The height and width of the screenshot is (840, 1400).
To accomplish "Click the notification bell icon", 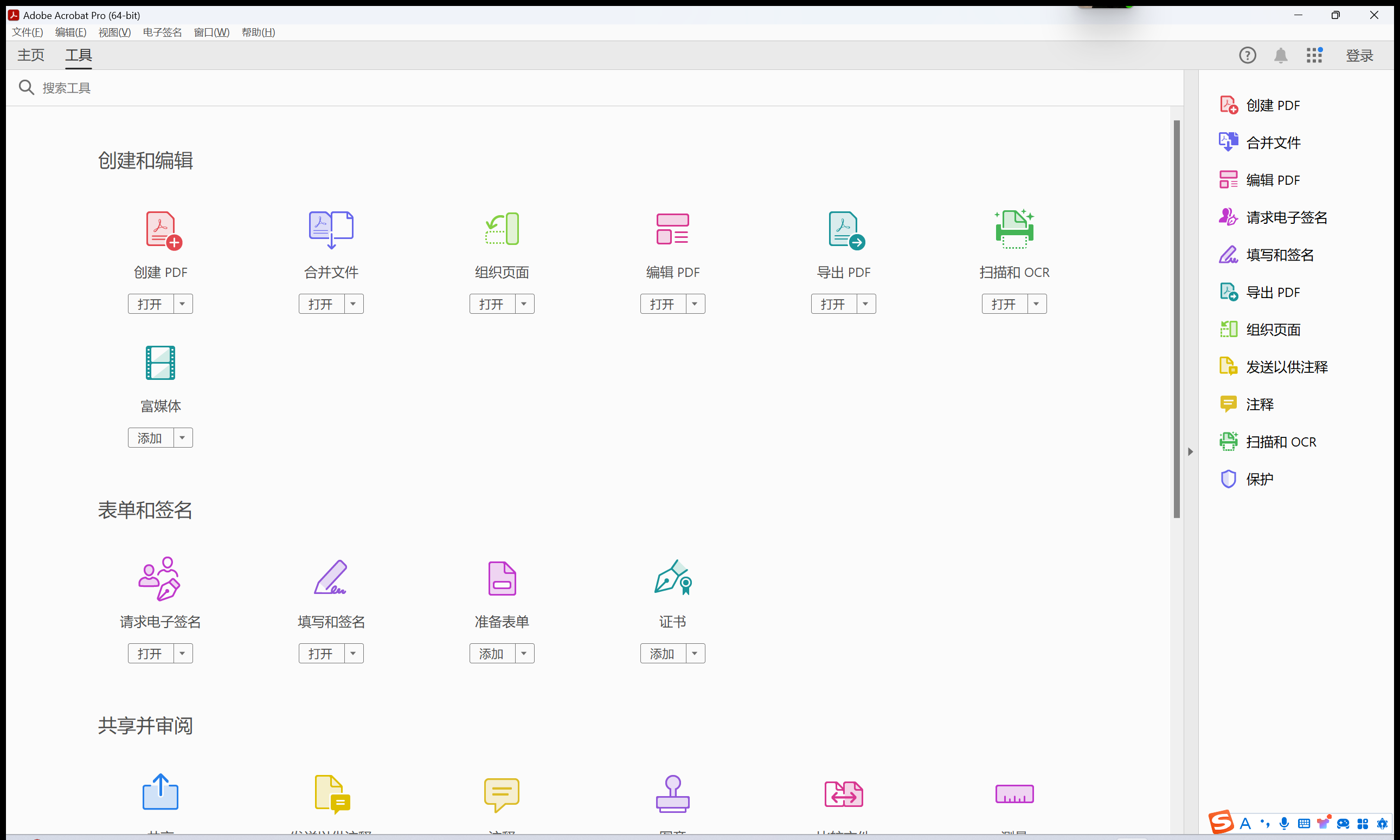I will point(1281,55).
